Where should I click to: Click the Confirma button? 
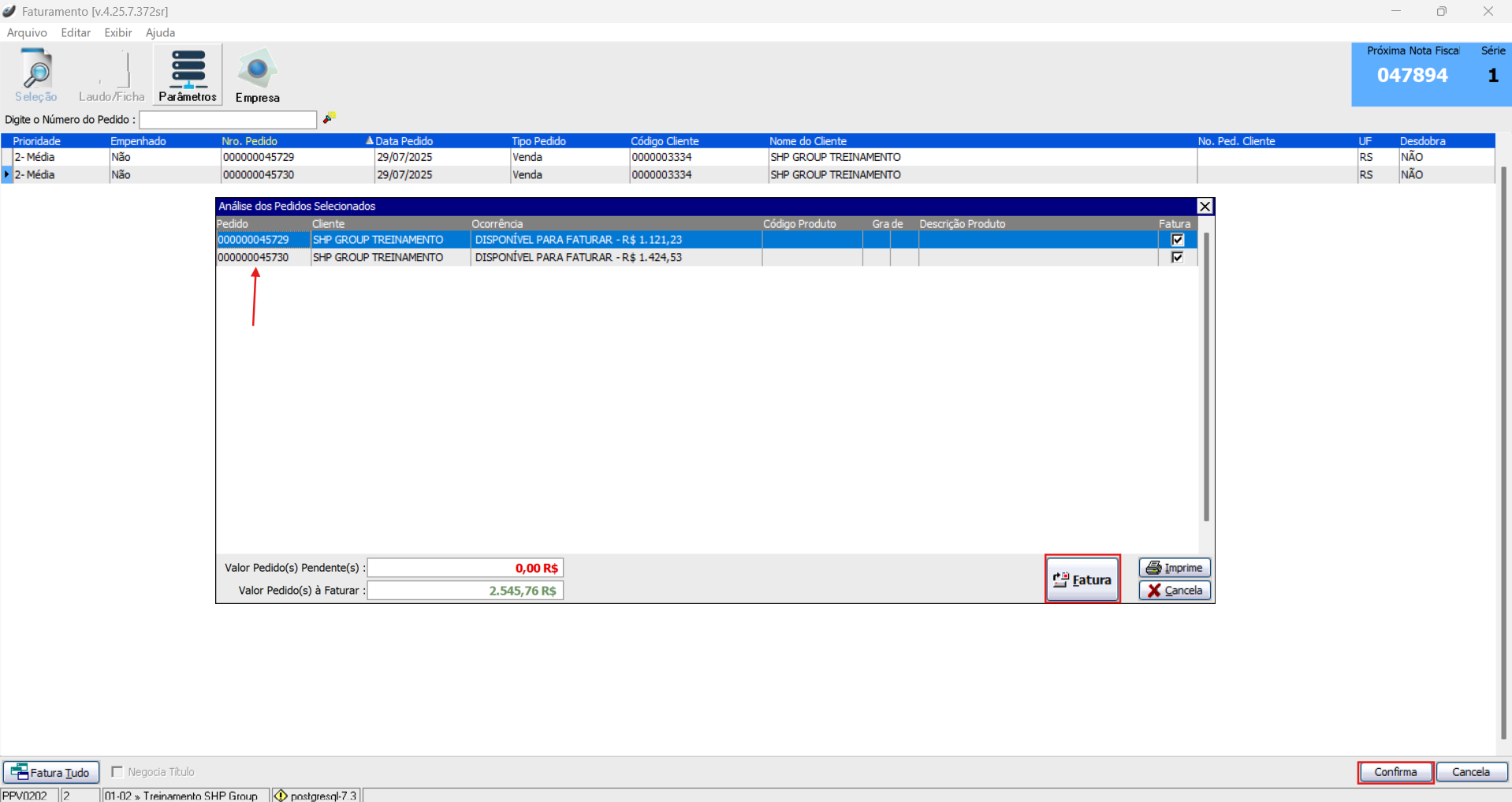point(1395,772)
